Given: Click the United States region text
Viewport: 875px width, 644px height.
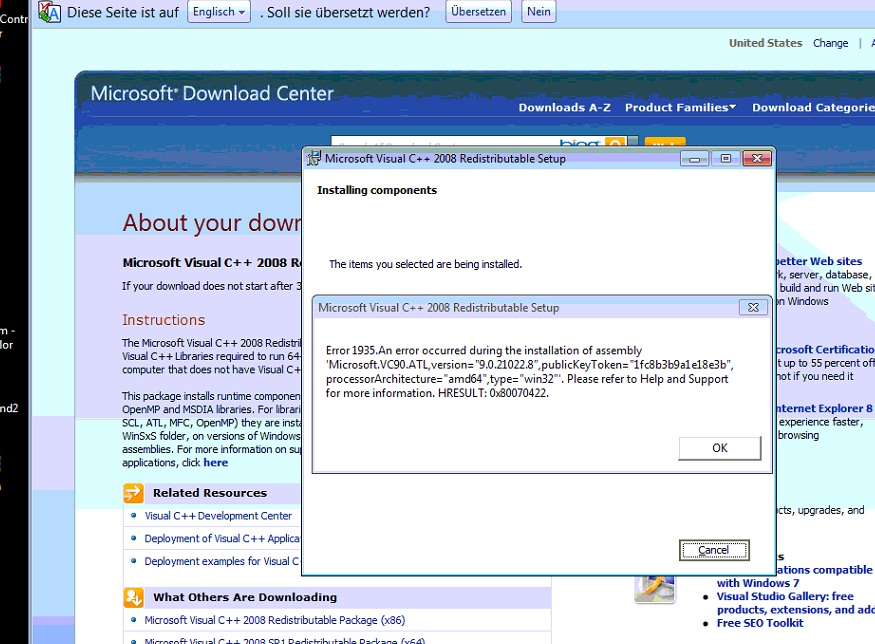Looking at the screenshot, I should 765,43.
